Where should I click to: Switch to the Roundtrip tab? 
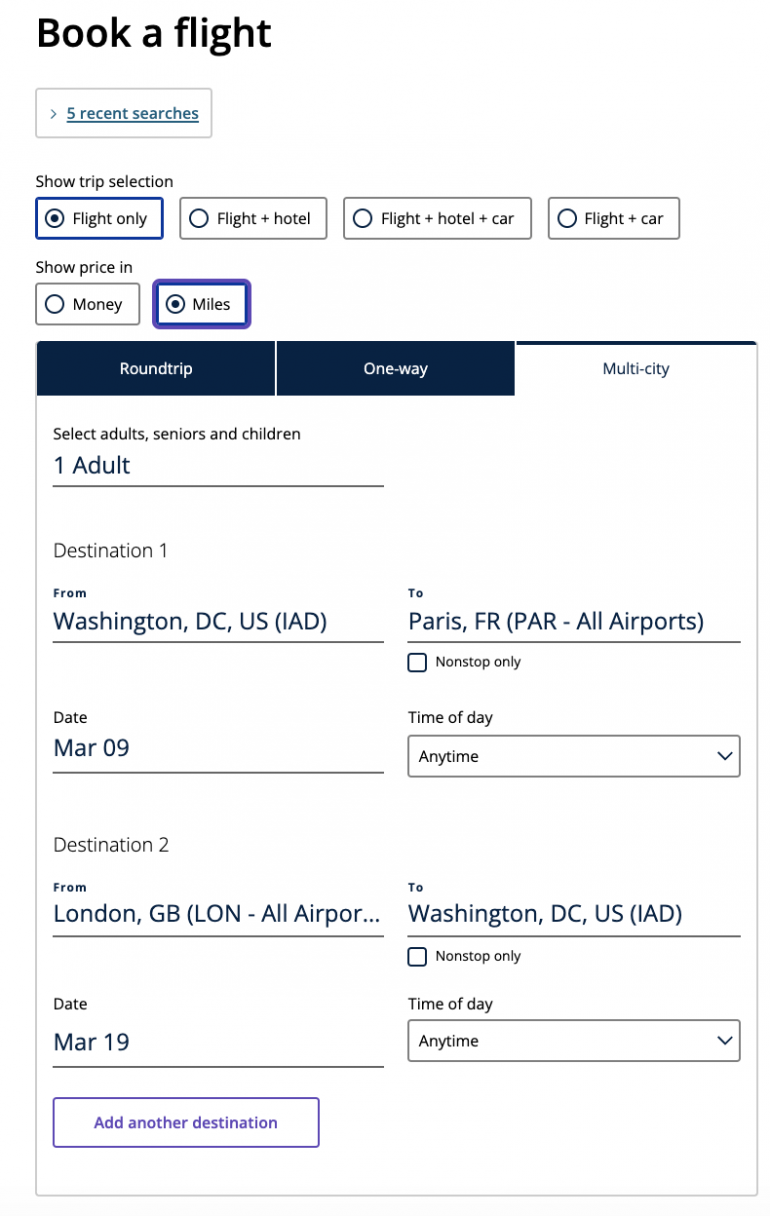(x=156, y=369)
